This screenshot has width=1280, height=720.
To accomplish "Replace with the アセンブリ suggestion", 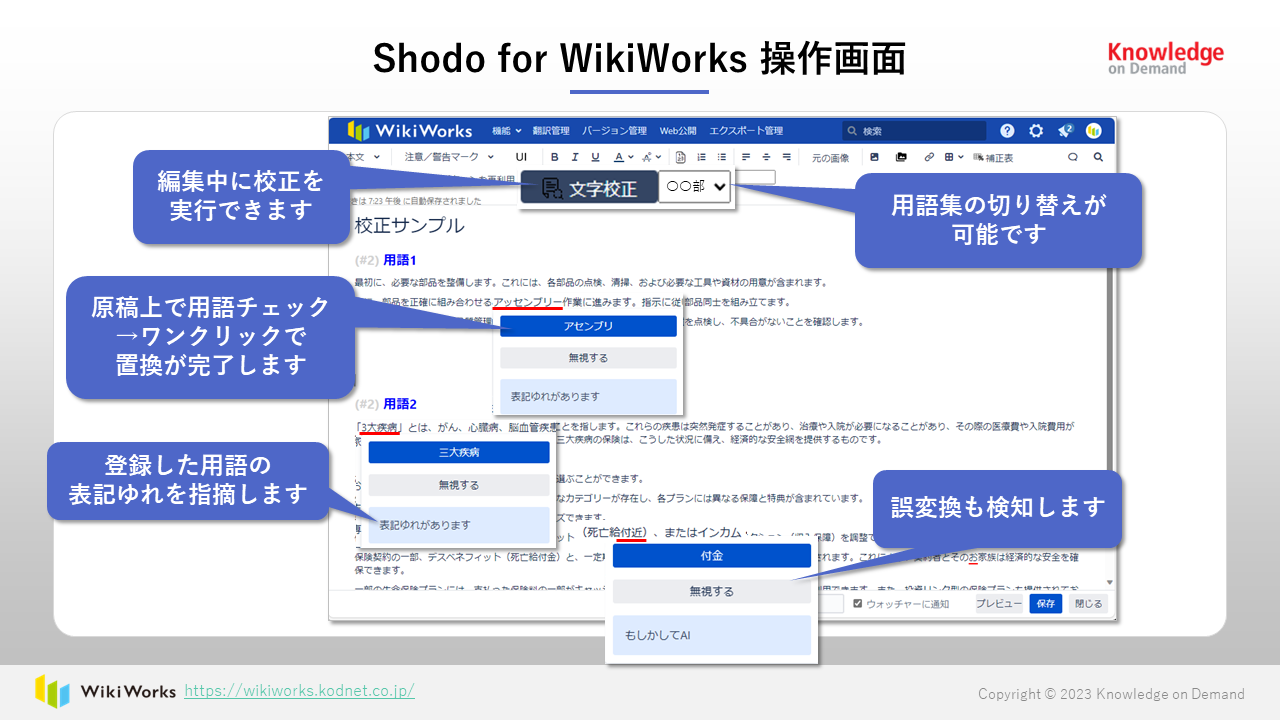I will tap(588, 326).
